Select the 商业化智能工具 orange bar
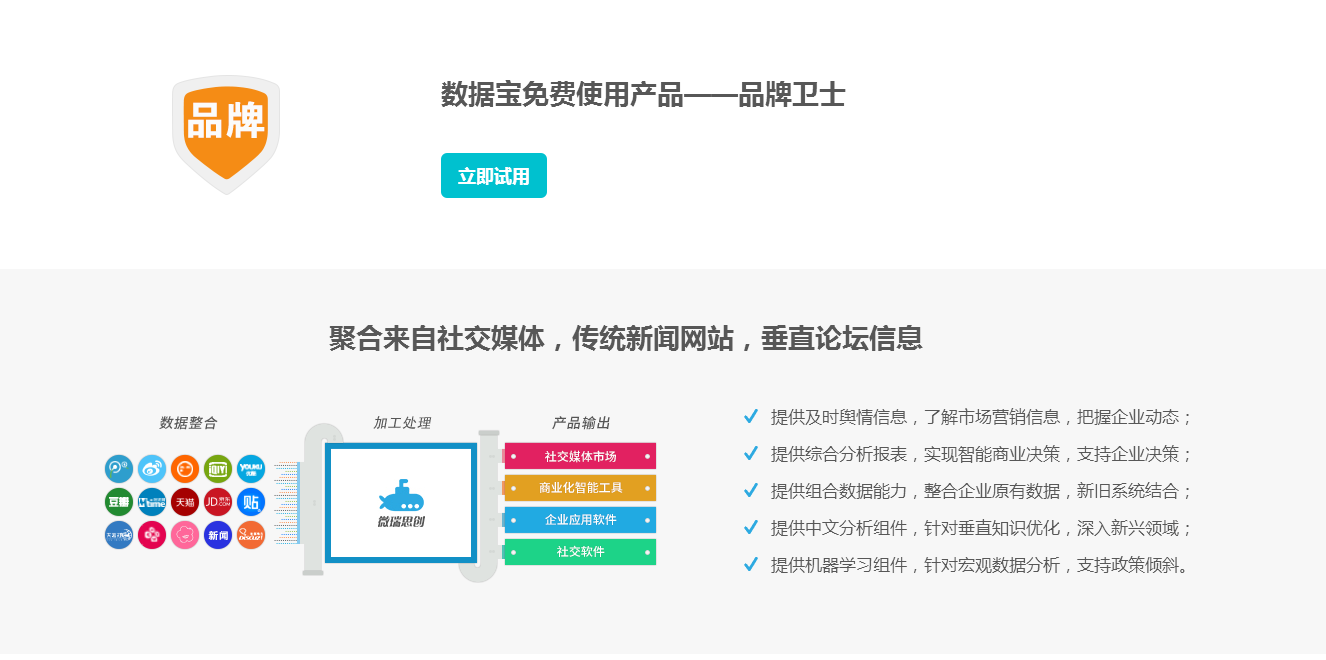This screenshot has width=1326, height=660. (x=580, y=488)
